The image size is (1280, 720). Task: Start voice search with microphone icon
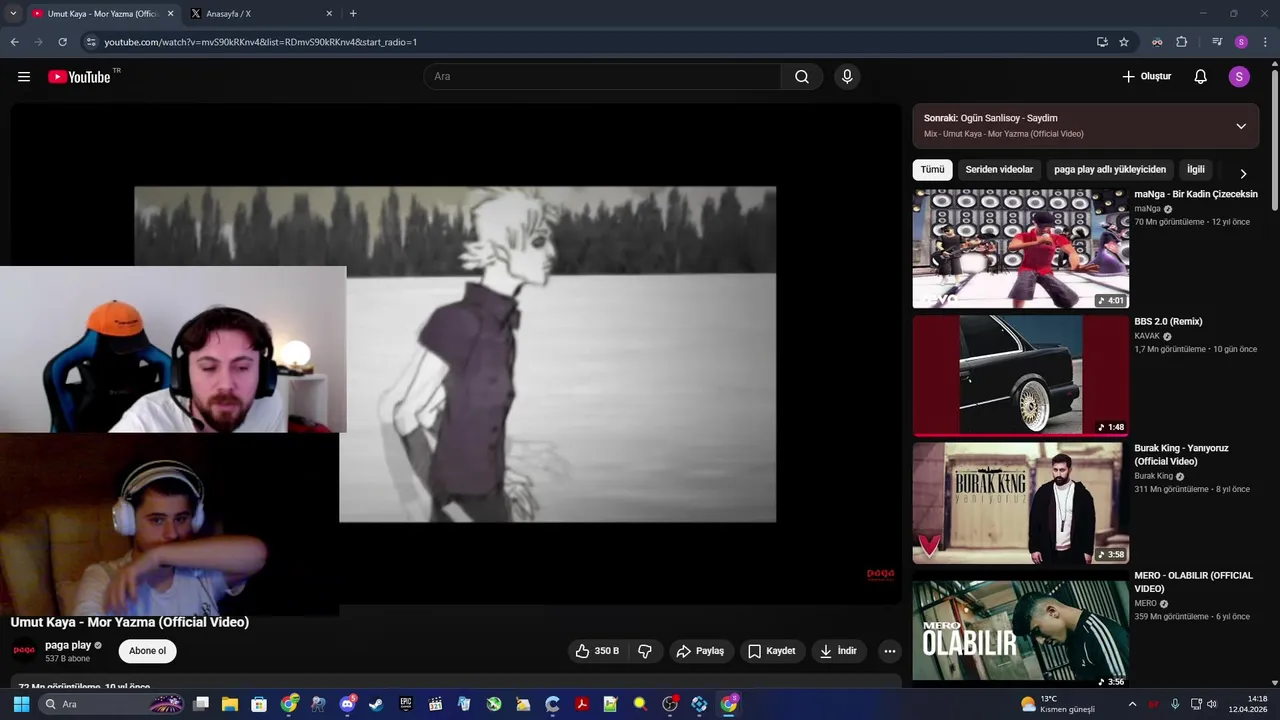coord(847,77)
